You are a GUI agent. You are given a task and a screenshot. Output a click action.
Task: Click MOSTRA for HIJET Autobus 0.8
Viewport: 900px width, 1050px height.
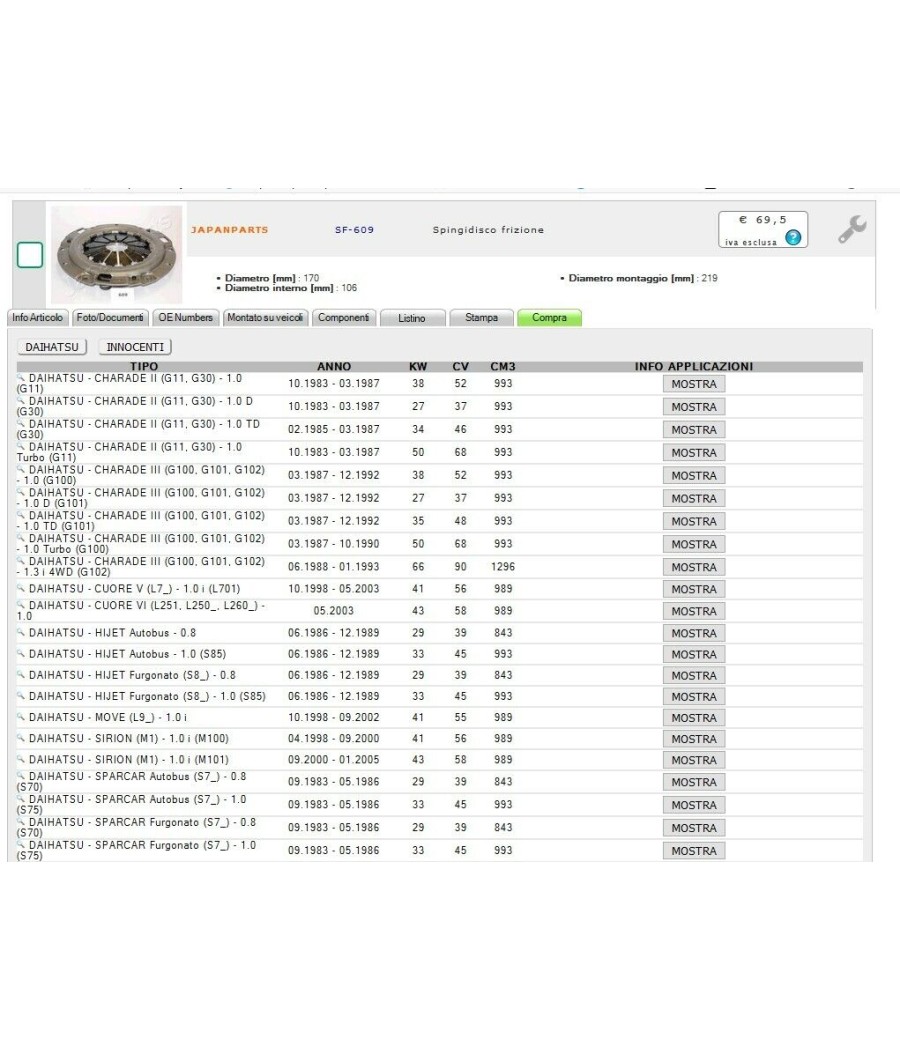coord(694,633)
